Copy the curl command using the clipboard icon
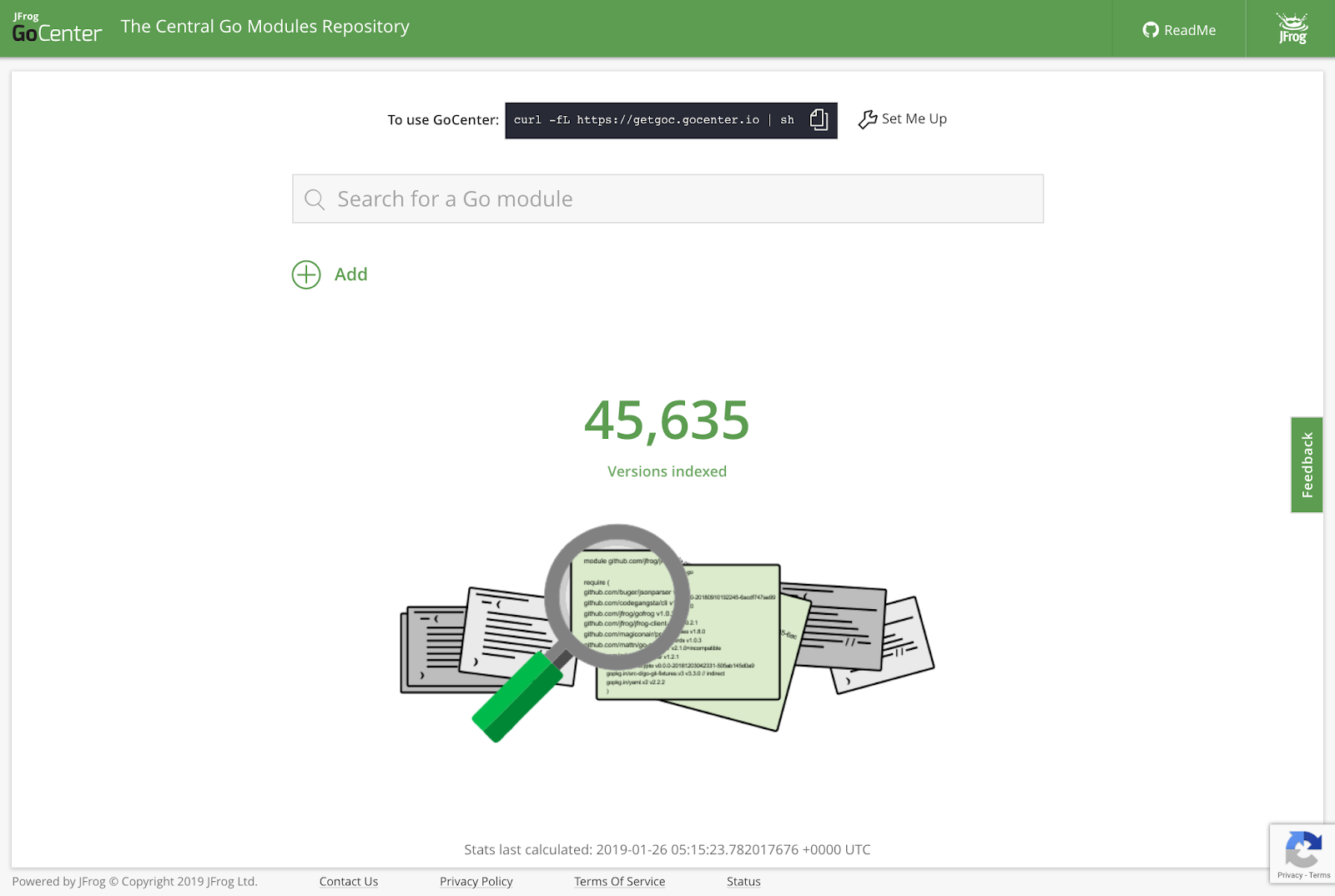Image resolution: width=1335 pixels, height=896 pixels. click(819, 120)
